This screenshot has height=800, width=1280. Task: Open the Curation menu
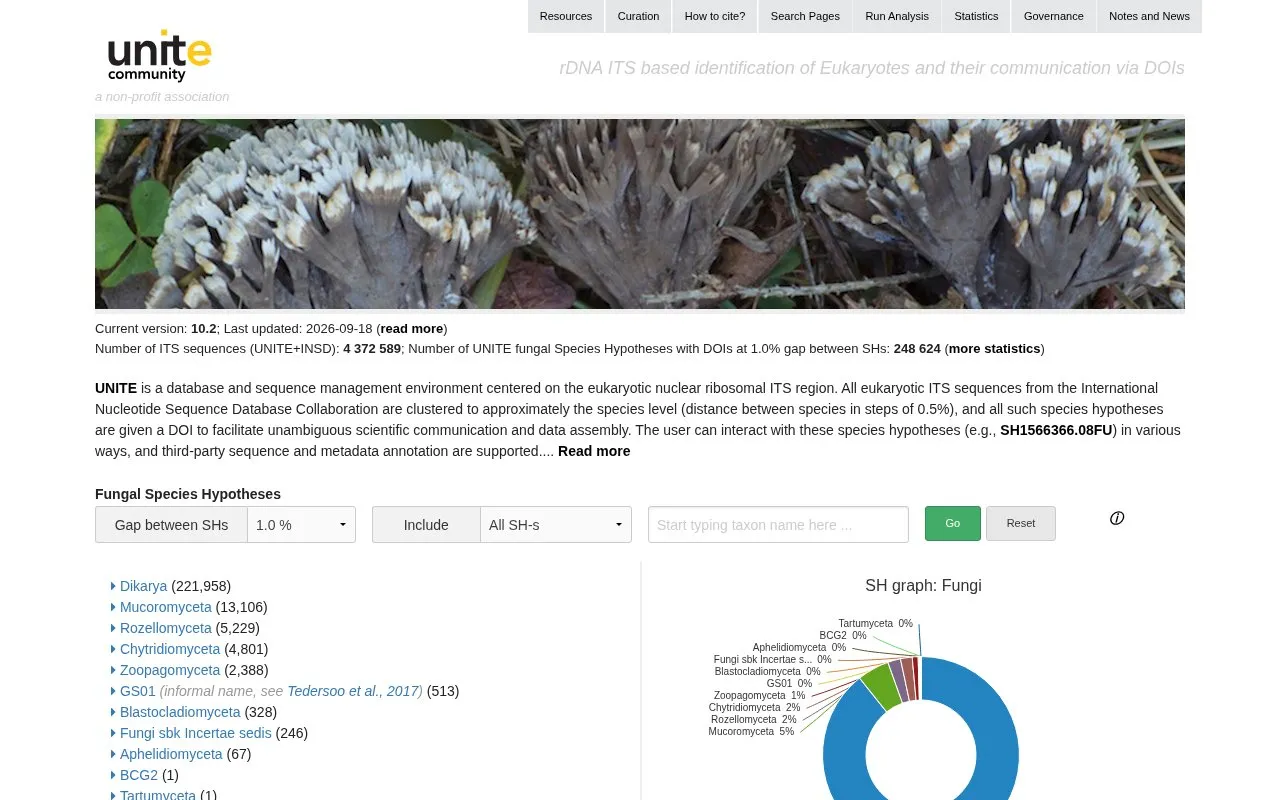coord(638,16)
